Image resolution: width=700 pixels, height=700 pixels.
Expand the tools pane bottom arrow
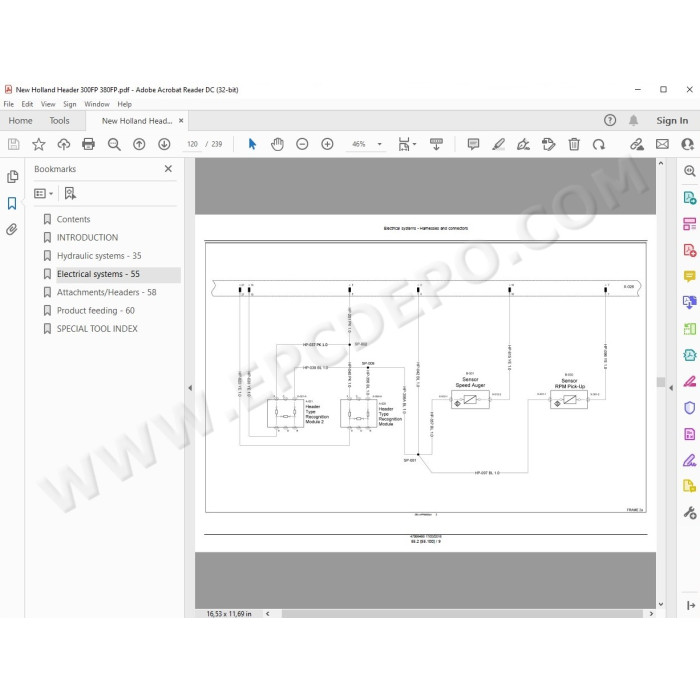pyautogui.click(x=691, y=605)
